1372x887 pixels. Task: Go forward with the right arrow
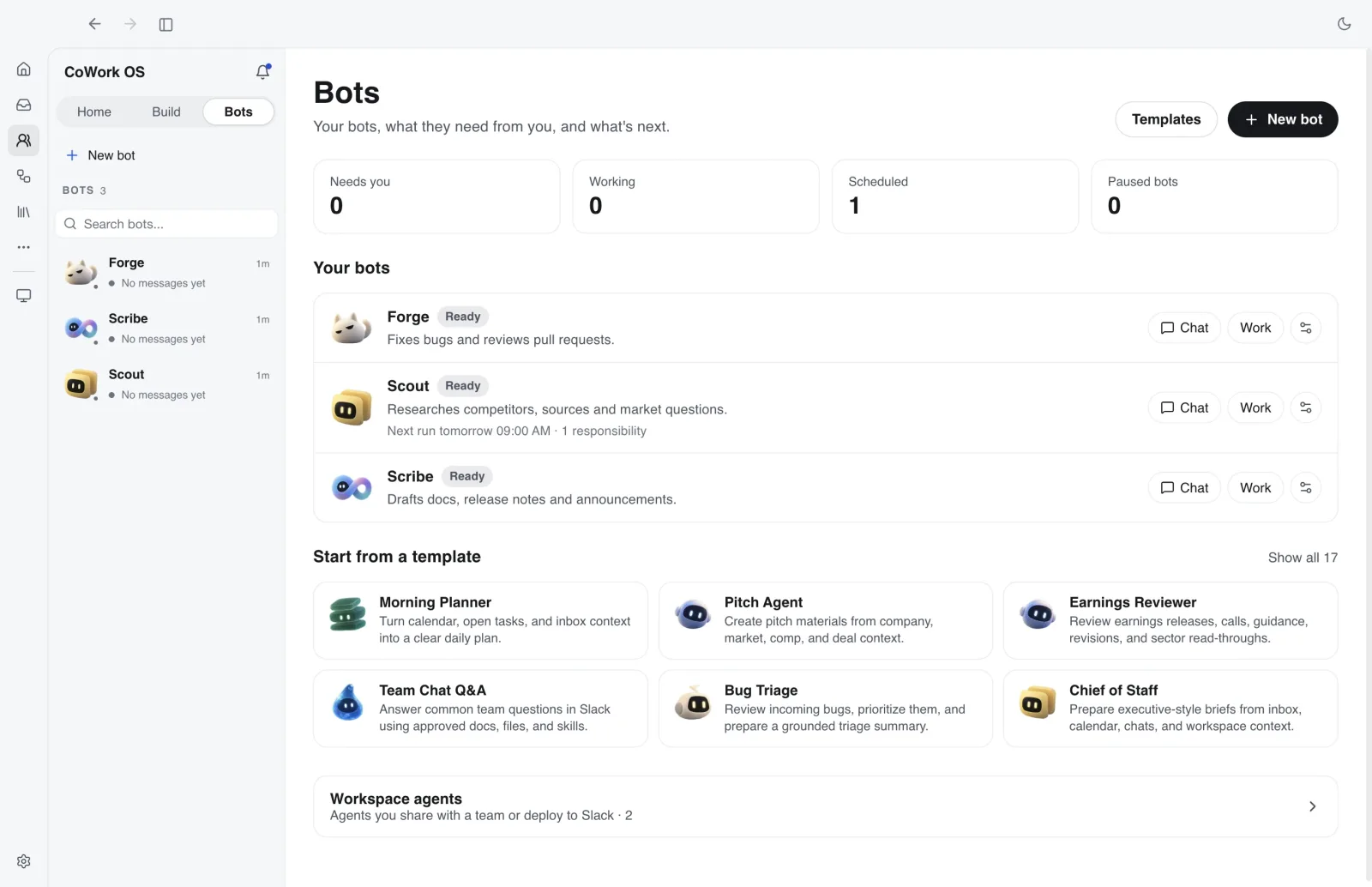click(x=130, y=24)
